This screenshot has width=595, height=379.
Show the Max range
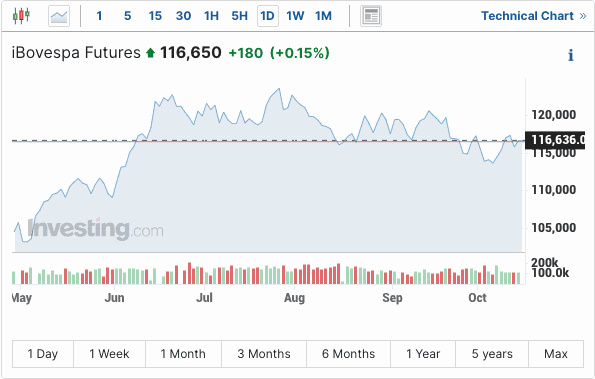click(556, 354)
